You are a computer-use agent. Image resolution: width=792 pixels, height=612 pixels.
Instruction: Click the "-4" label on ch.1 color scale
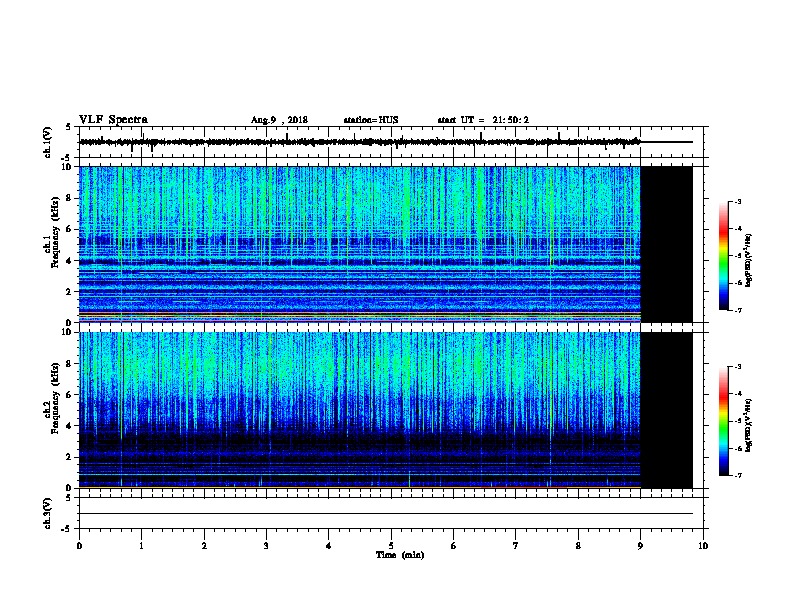tap(738, 229)
